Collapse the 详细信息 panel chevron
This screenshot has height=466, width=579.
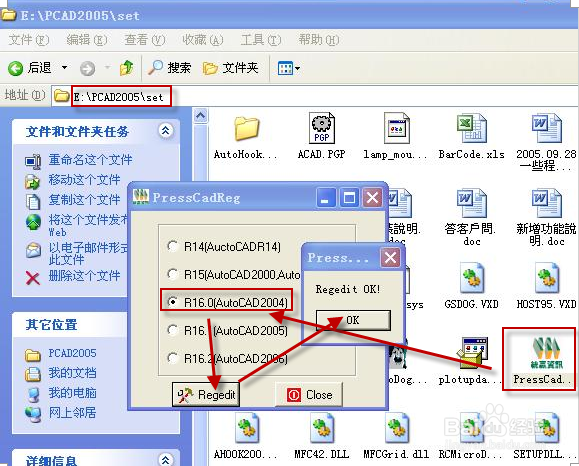click(x=165, y=460)
